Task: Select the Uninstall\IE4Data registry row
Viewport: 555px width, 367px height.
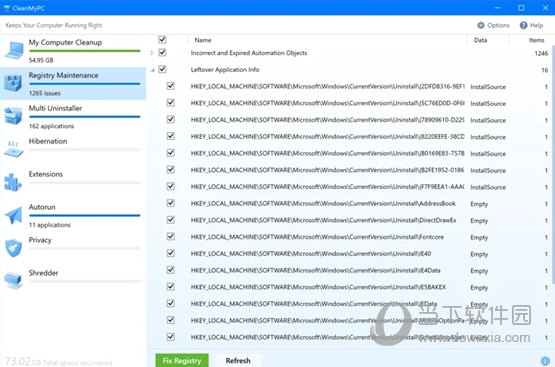Action: click(350, 270)
